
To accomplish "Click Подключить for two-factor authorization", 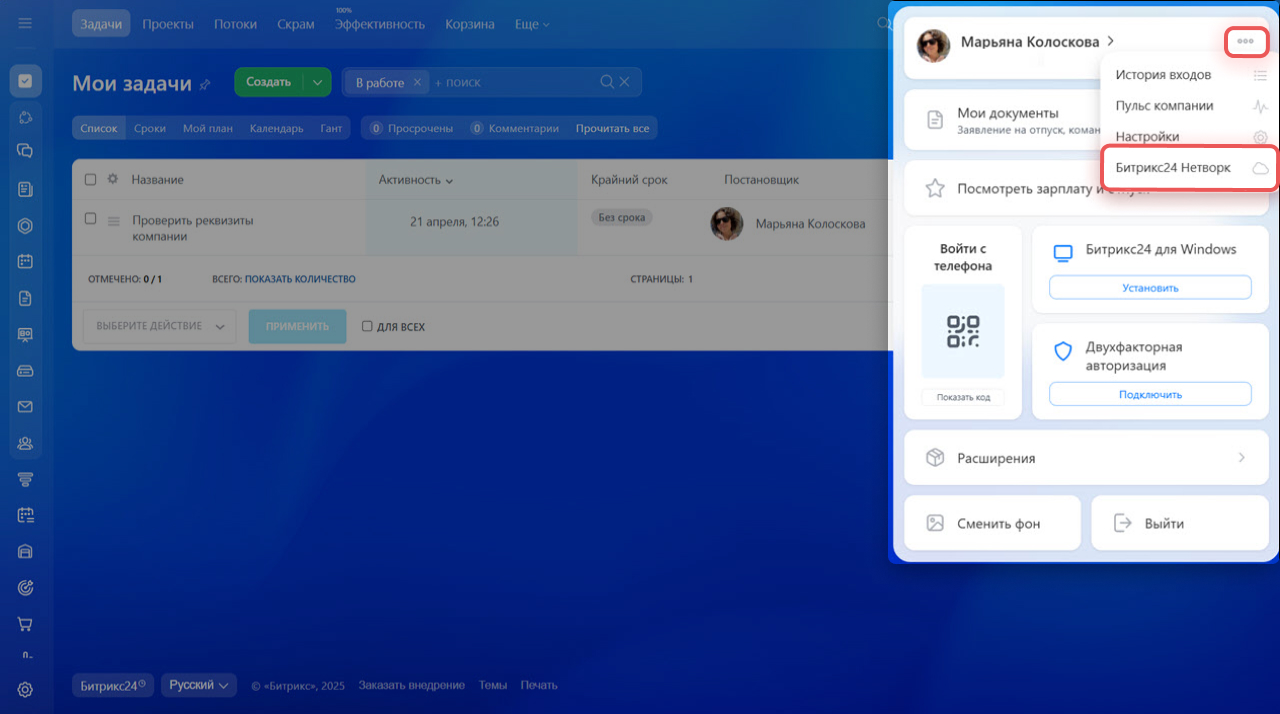I will pyautogui.click(x=1150, y=394).
